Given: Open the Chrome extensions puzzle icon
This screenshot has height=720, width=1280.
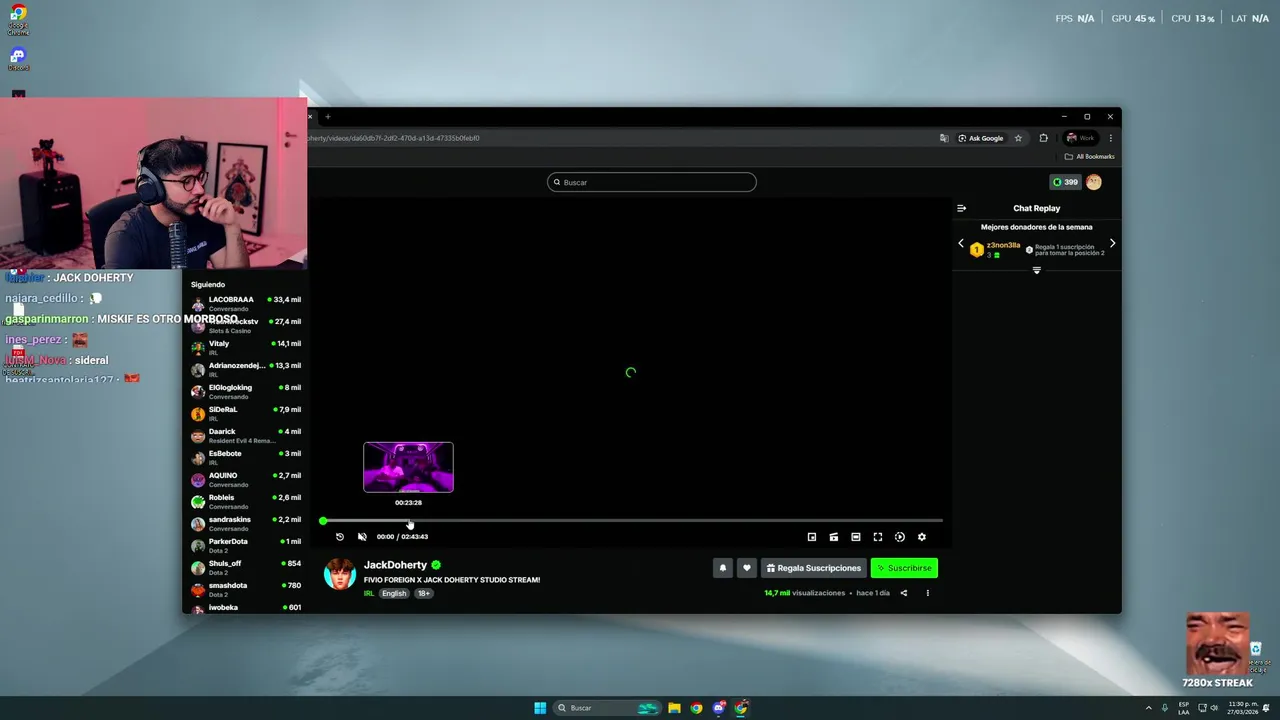Looking at the screenshot, I should point(1043,138).
